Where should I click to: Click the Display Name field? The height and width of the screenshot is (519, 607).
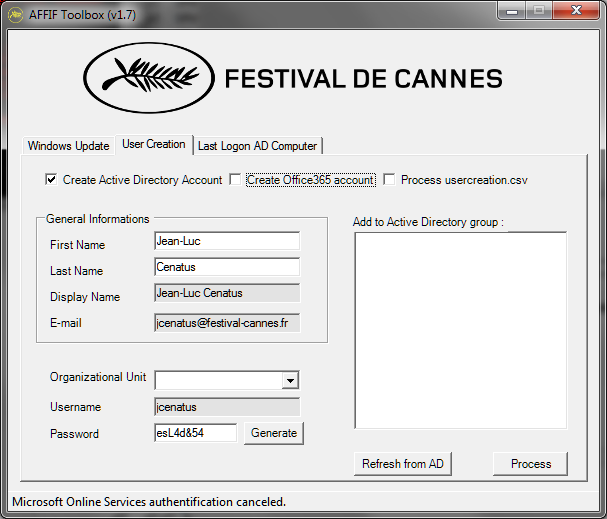click(x=227, y=293)
